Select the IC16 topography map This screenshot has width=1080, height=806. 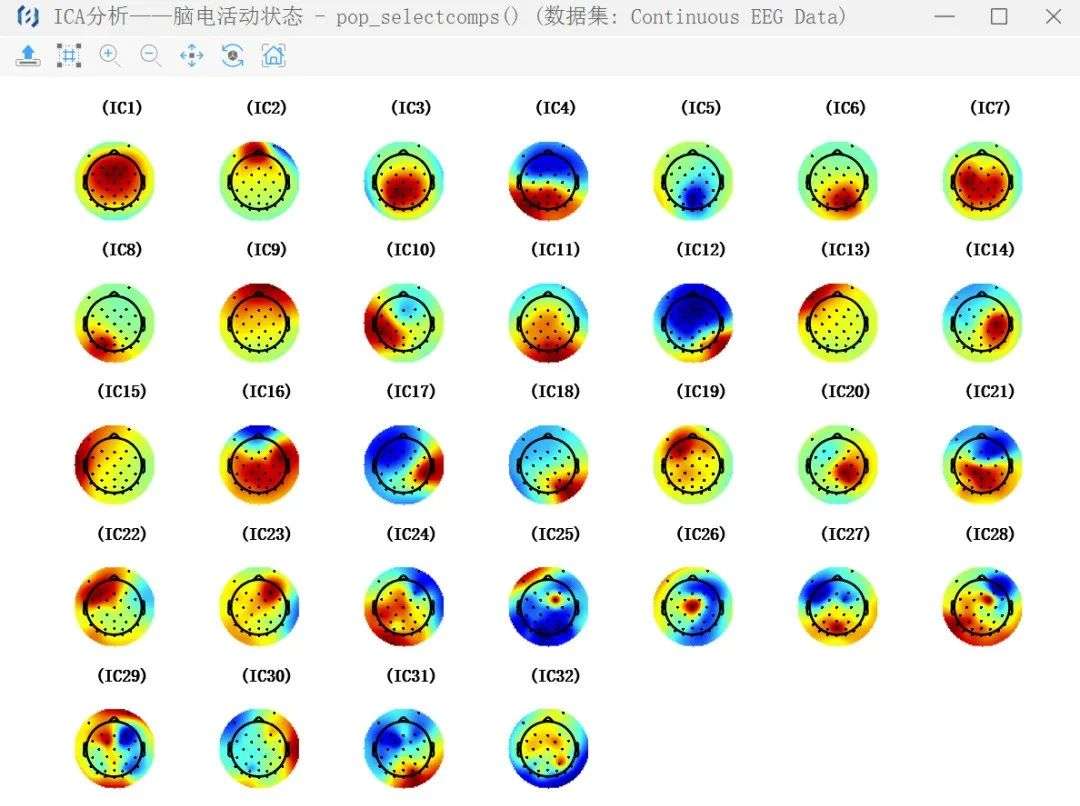(259, 465)
